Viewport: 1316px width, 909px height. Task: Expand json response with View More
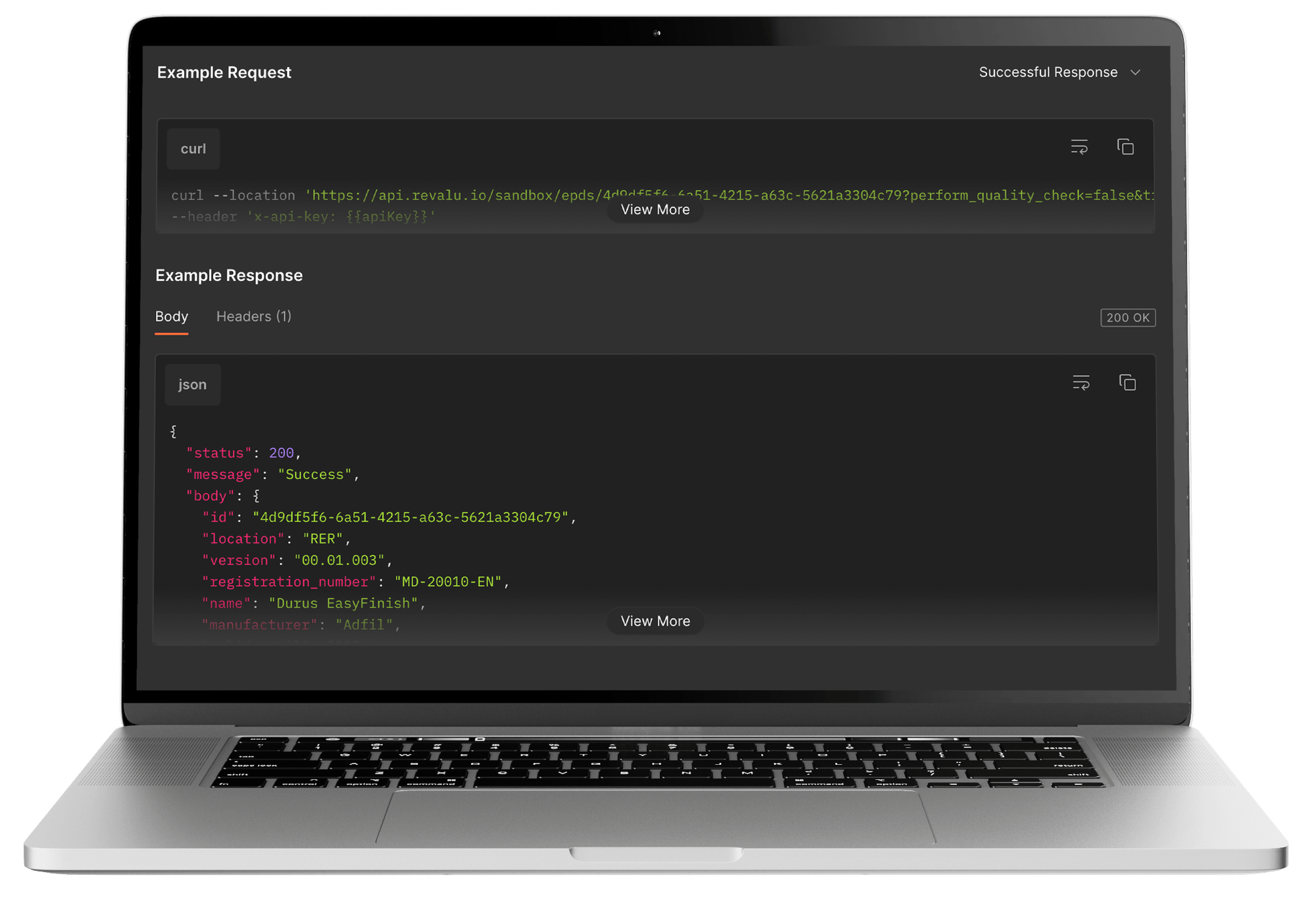tap(655, 621)
